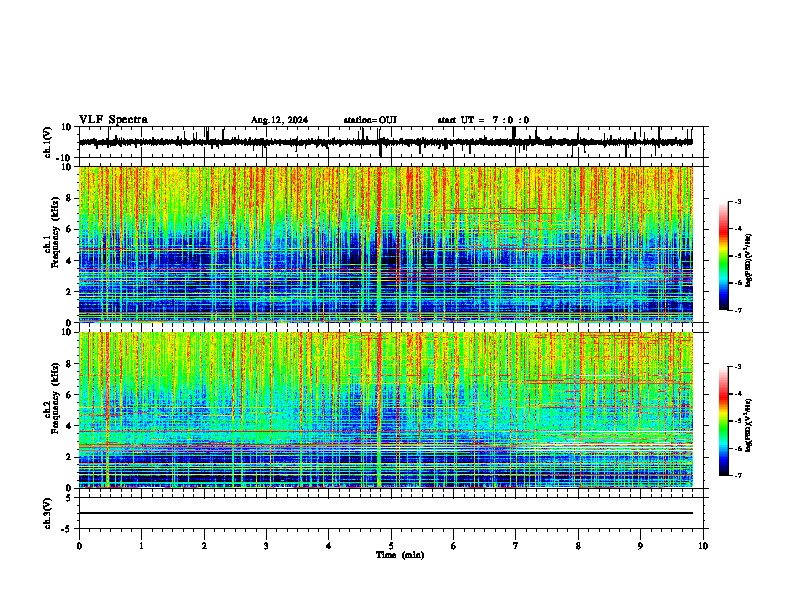792x612 pixels.
Task: Click inside the ch.1 spectrogram plot
Action: pos(385,244)
